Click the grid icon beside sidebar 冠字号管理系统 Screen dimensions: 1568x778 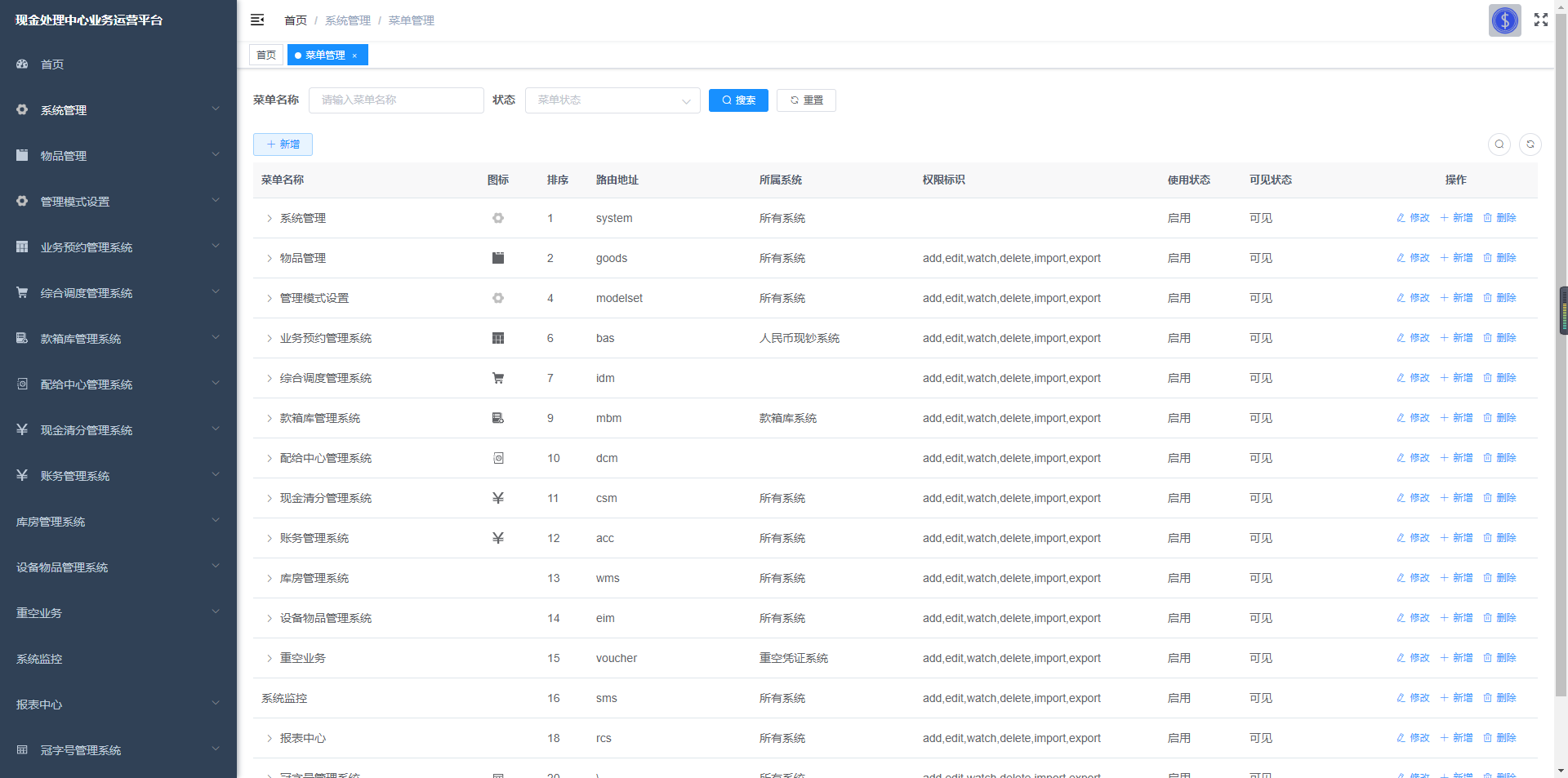click(22, 749)
